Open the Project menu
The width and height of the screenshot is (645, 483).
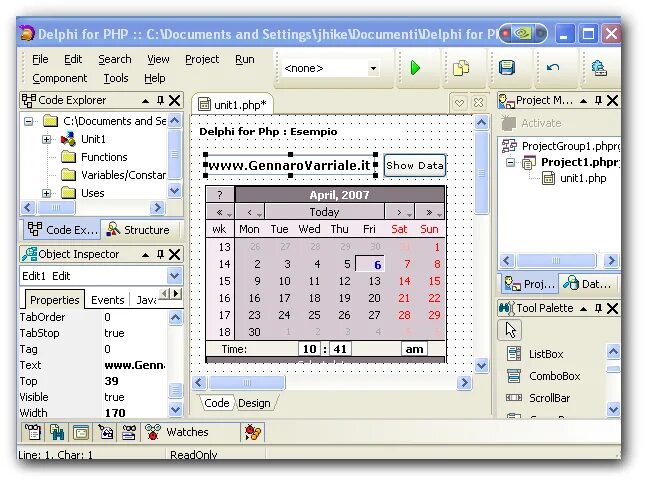pos(202,59)
